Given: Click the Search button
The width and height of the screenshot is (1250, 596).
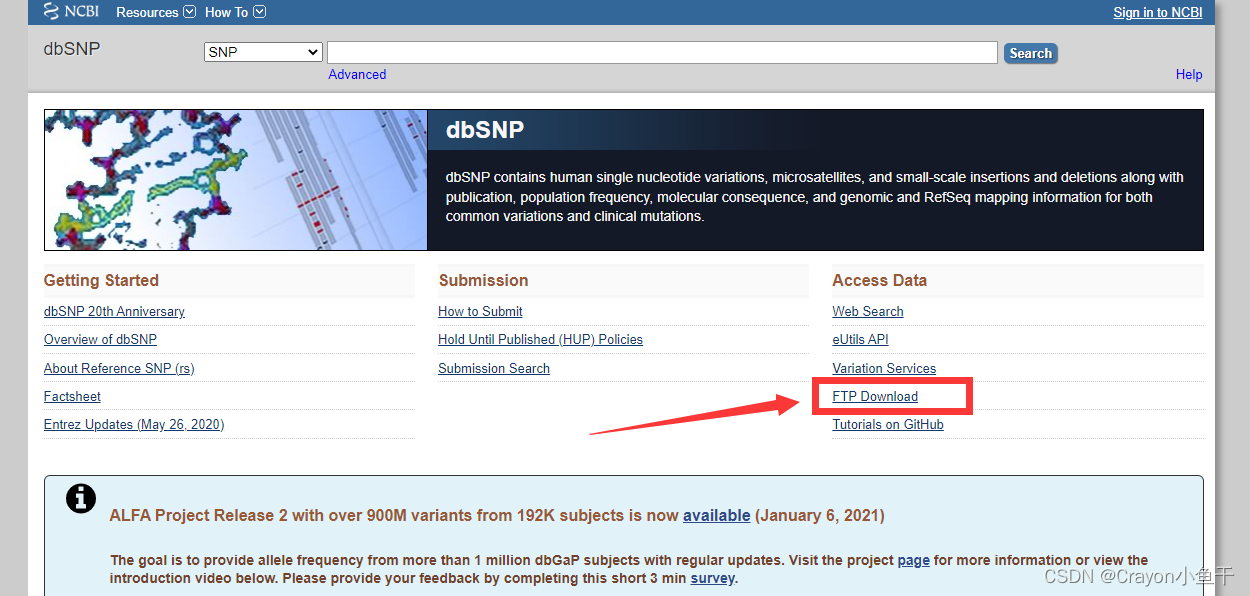Looking at the screenshot, I should 1030,53.
